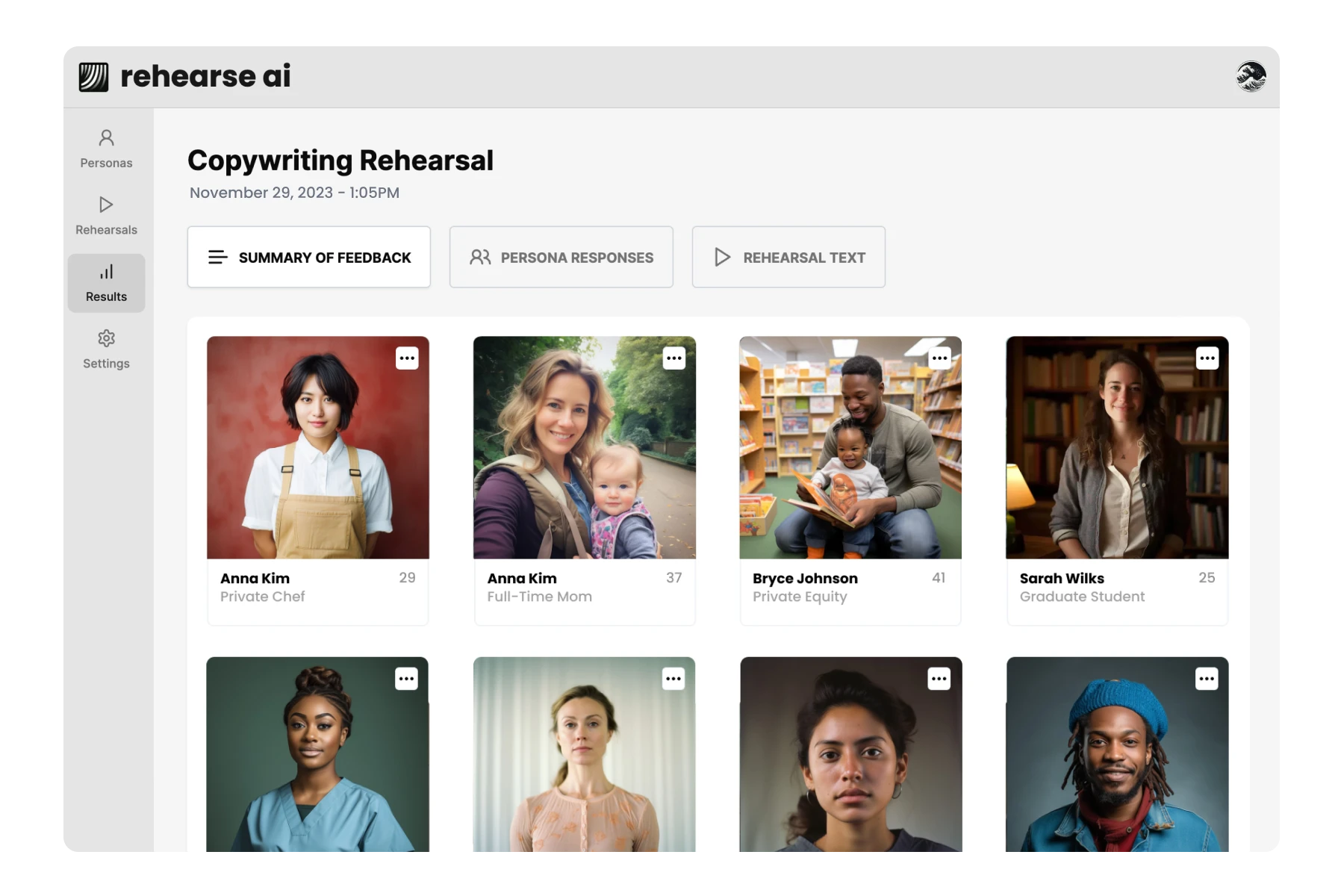Select the Results sidebar item
The width and height of the screenshot is (1344, 896).
pos(106,283)
